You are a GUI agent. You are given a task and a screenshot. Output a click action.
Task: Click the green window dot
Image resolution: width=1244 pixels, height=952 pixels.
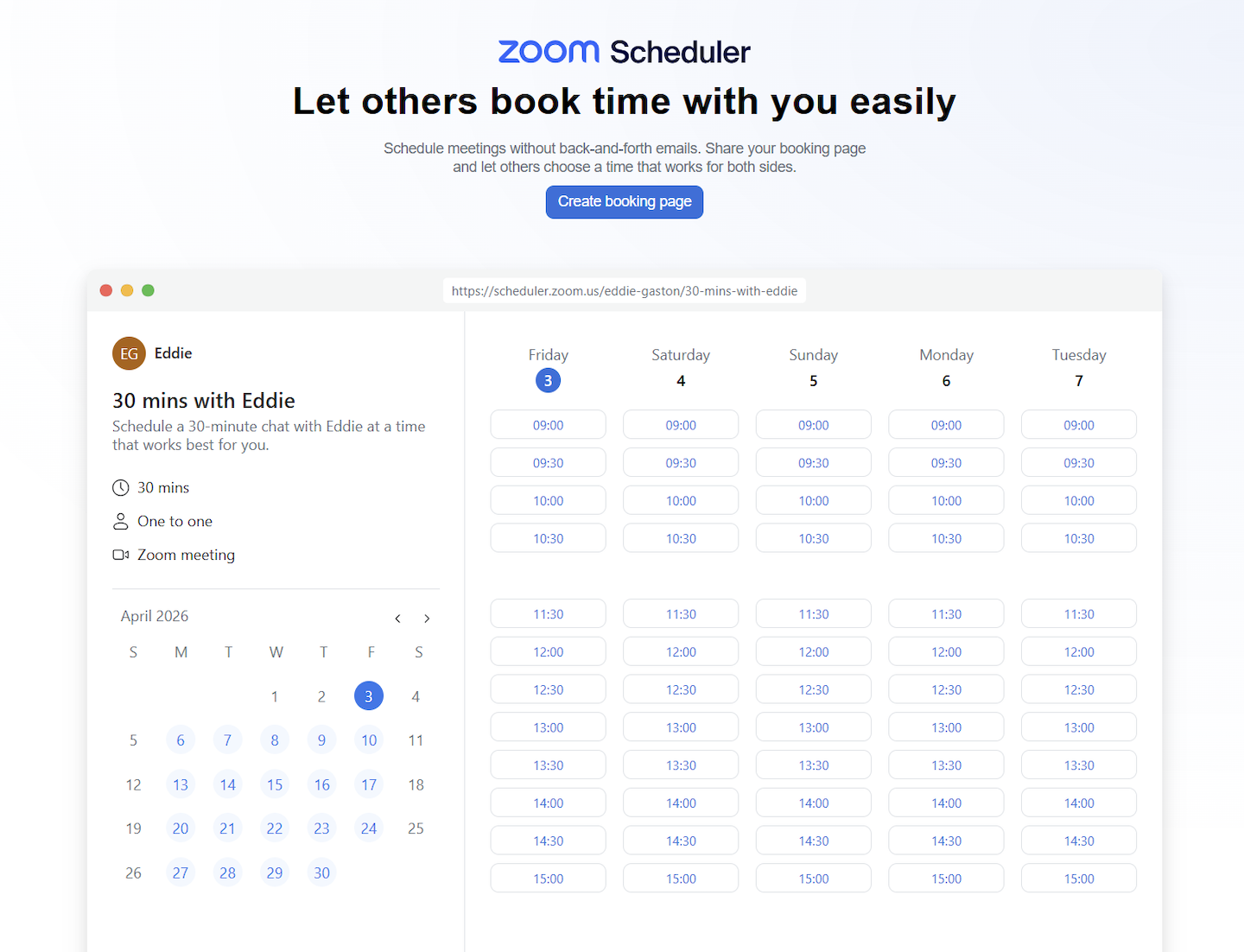point(148,290)
